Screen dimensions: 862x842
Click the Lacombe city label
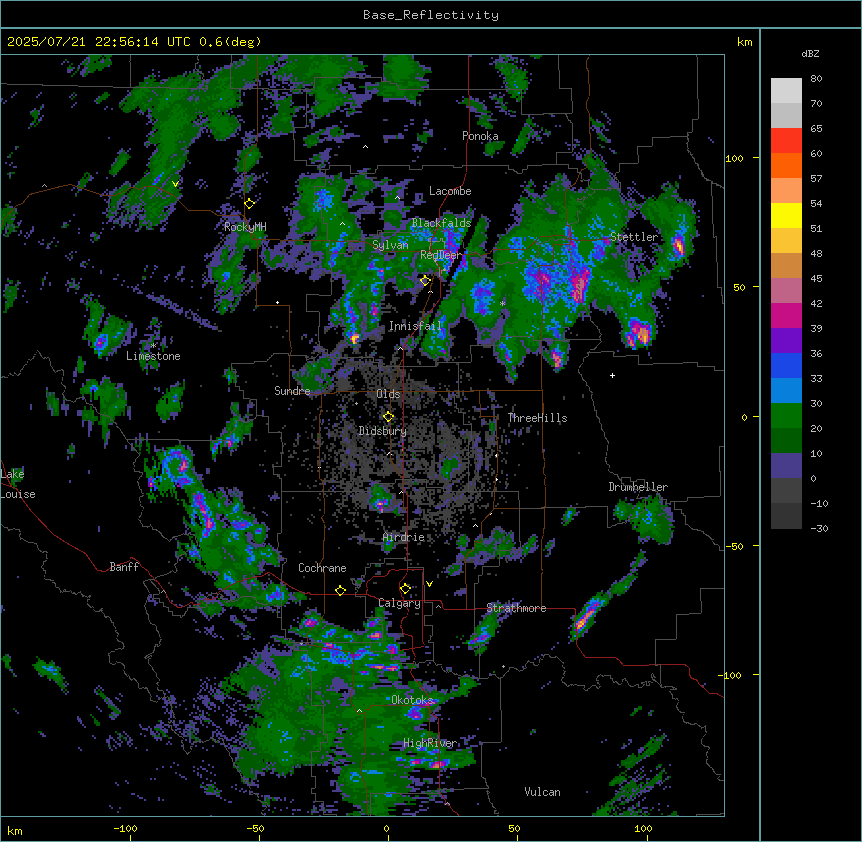click(450, 191)
